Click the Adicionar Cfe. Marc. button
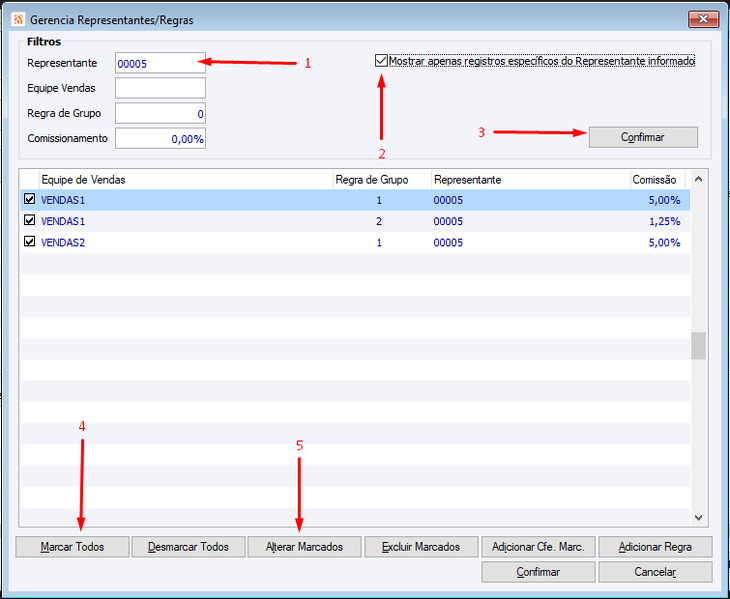This screenshot has width=730, height=599. pos(538,546)
